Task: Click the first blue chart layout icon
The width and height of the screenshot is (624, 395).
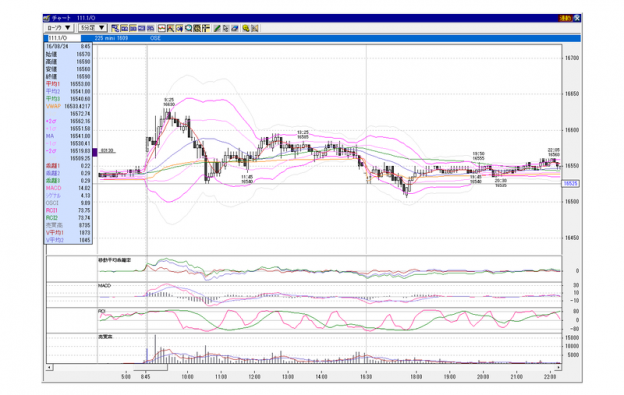Action: pos(115,28)
